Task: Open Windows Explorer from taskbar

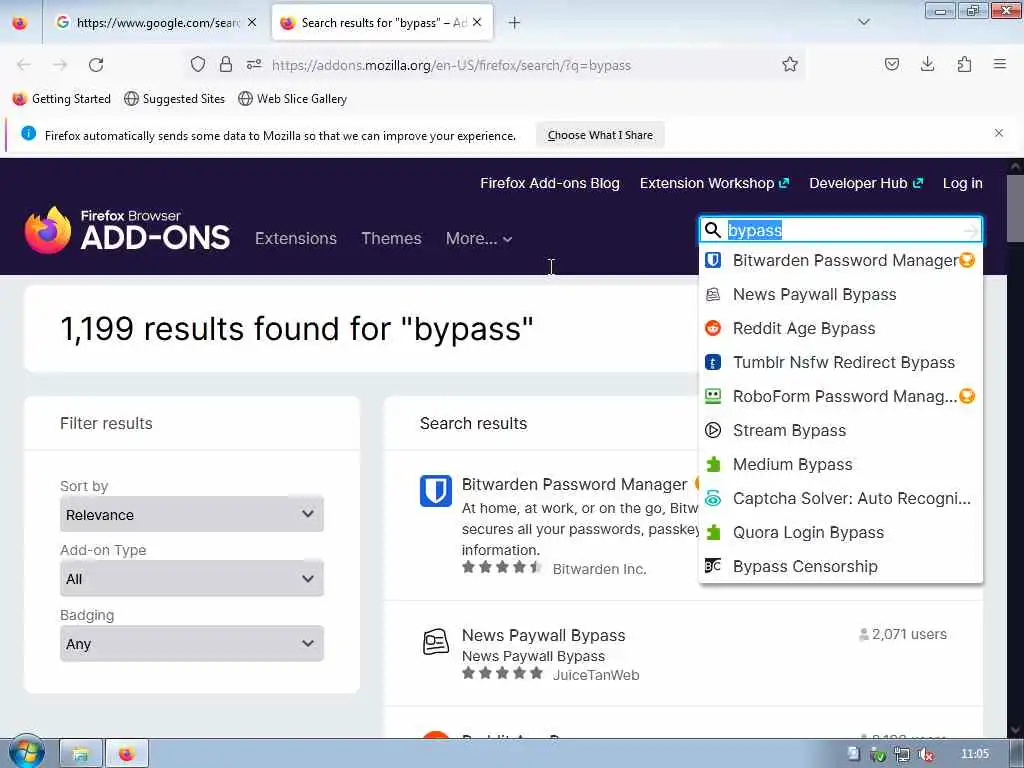Action: pyautogui.click(x=81, y=754)
